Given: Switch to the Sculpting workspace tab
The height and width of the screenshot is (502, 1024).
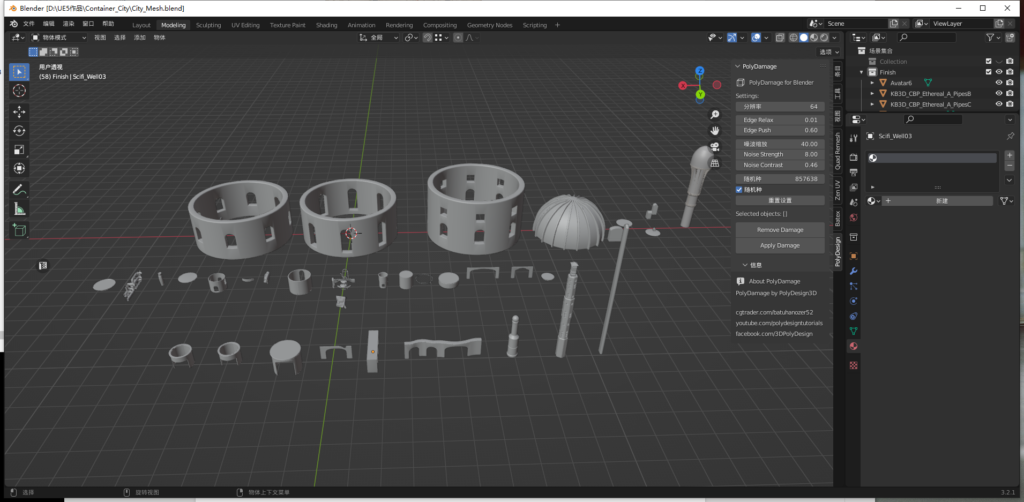Looking at the screenshot, I should click(x=208, y=25).
